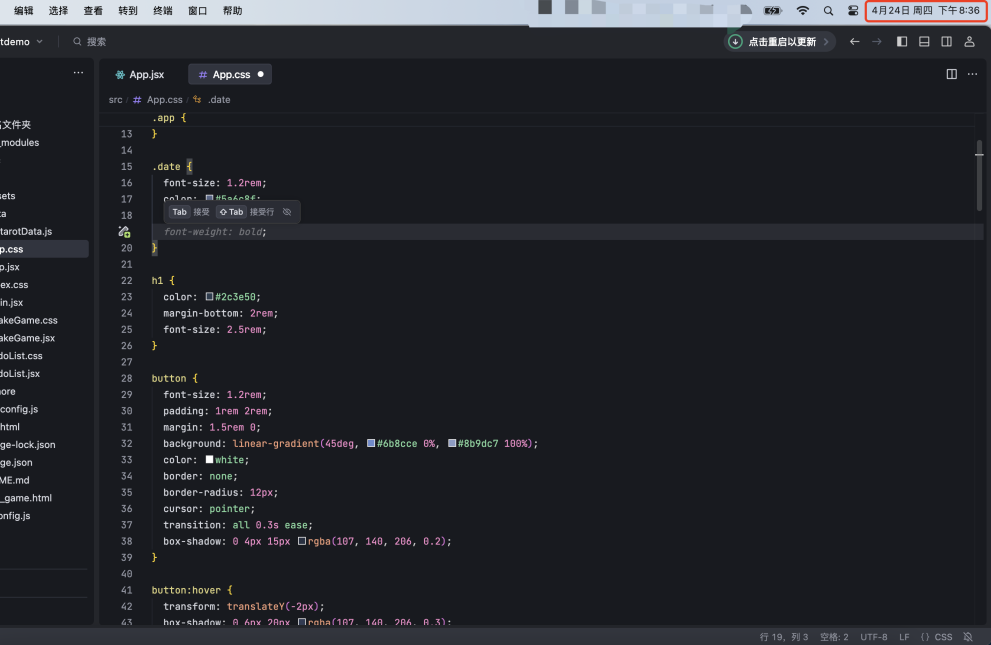The width and height of the screenshot is (991, 645).
Task: Toggle the primary sidebar layout icon
Action: pos(902,42)
